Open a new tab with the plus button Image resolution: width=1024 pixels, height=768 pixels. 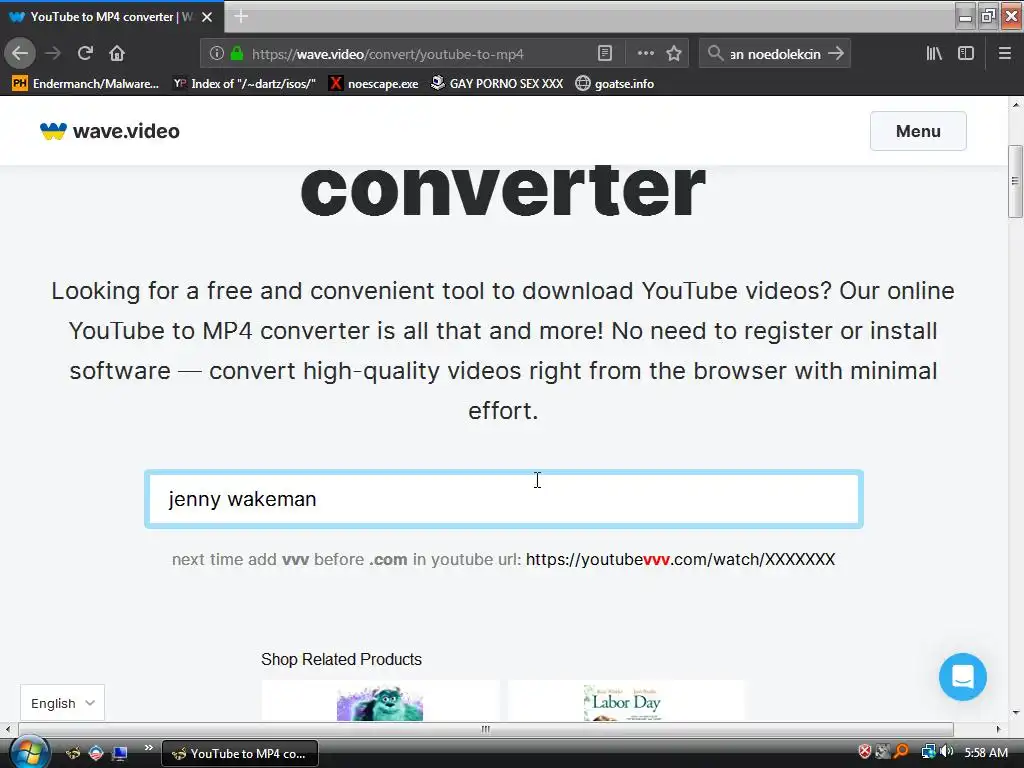pos(241,16)
